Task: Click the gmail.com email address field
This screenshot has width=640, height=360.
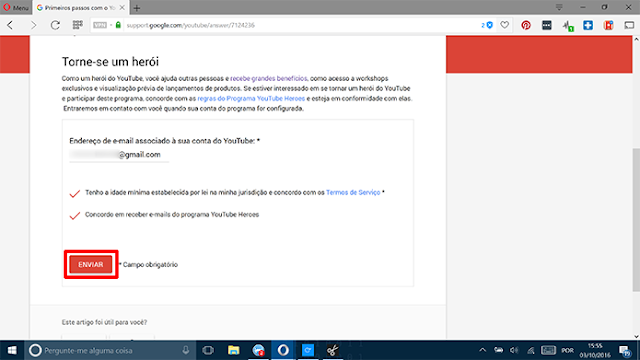Action: click(119, 155)
